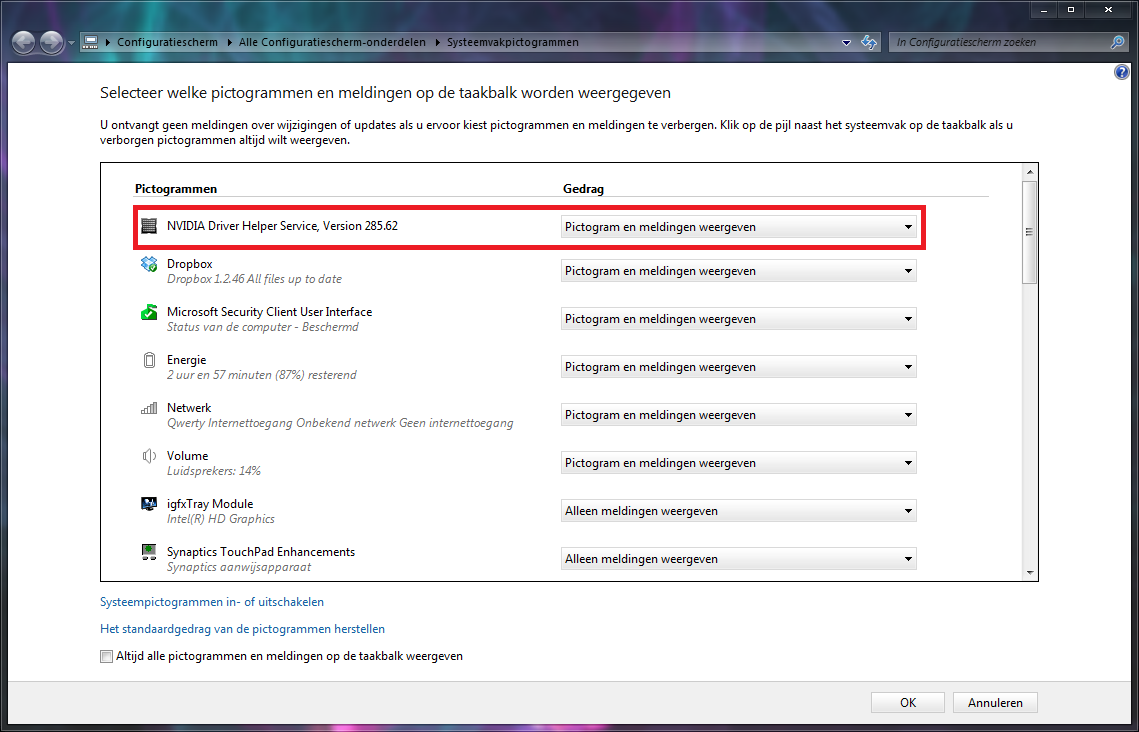Go forward with the forward arrow
The height and width of the screenshot is (732, 1139).
(x=51, y=43)
